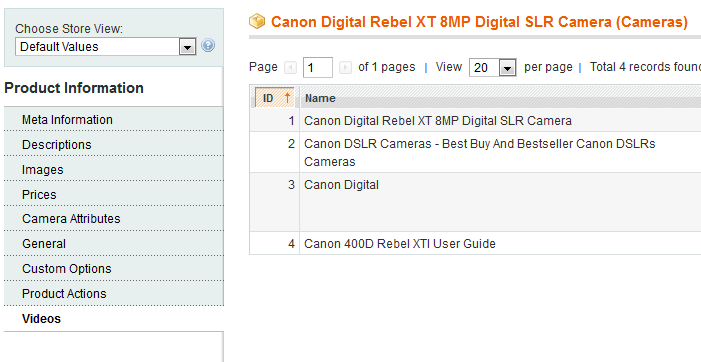Open the Descriptions tab
This screenshot has width=701, height=362.
tap(114, 145)
